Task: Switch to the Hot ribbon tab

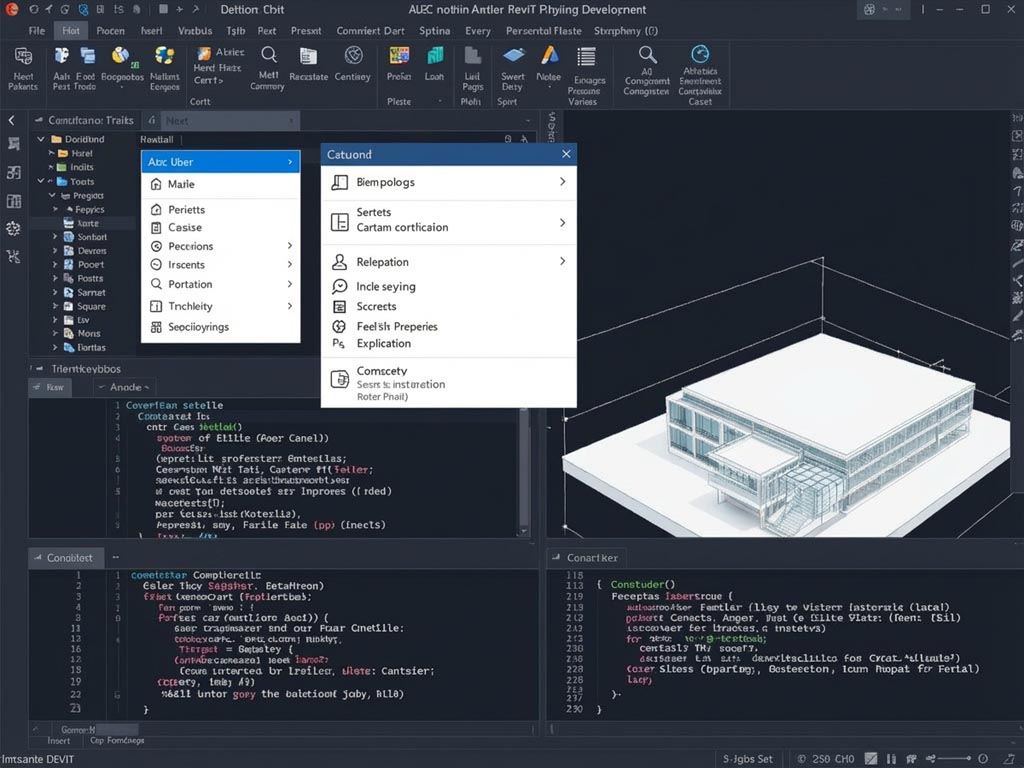Action: [x=69, y=30]
